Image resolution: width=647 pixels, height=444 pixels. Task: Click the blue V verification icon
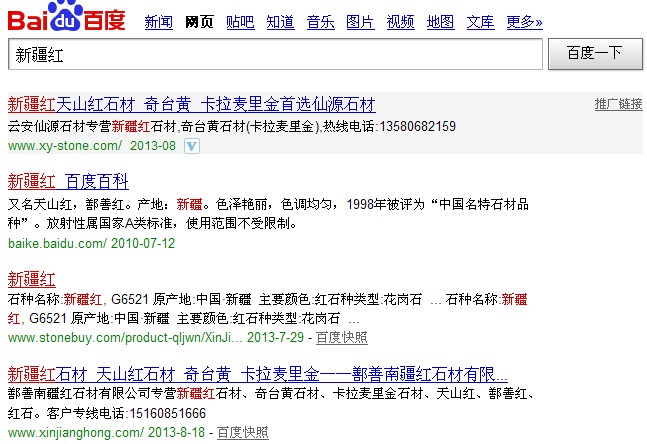191,146
